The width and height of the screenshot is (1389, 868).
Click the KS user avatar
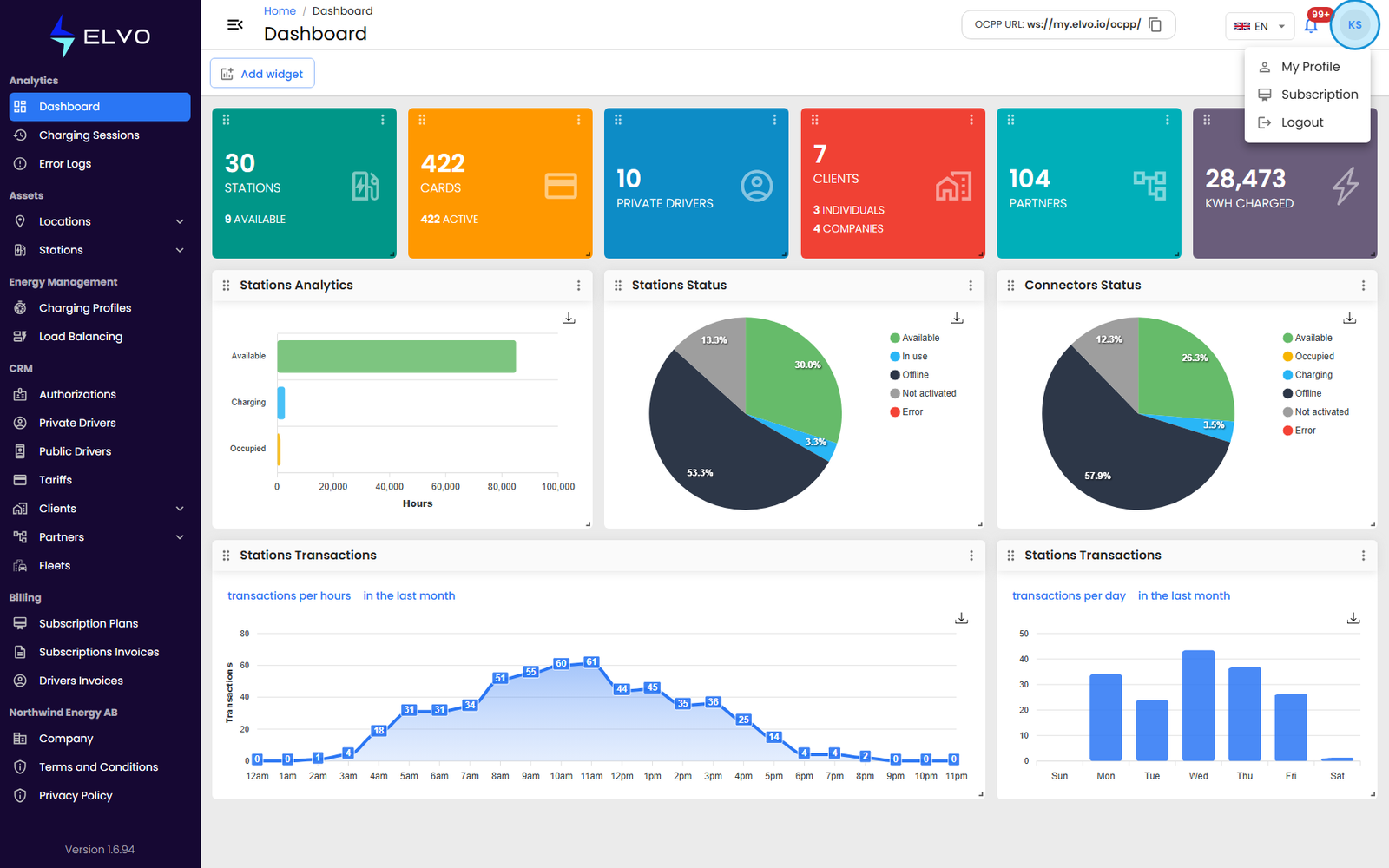[1354, 25]
